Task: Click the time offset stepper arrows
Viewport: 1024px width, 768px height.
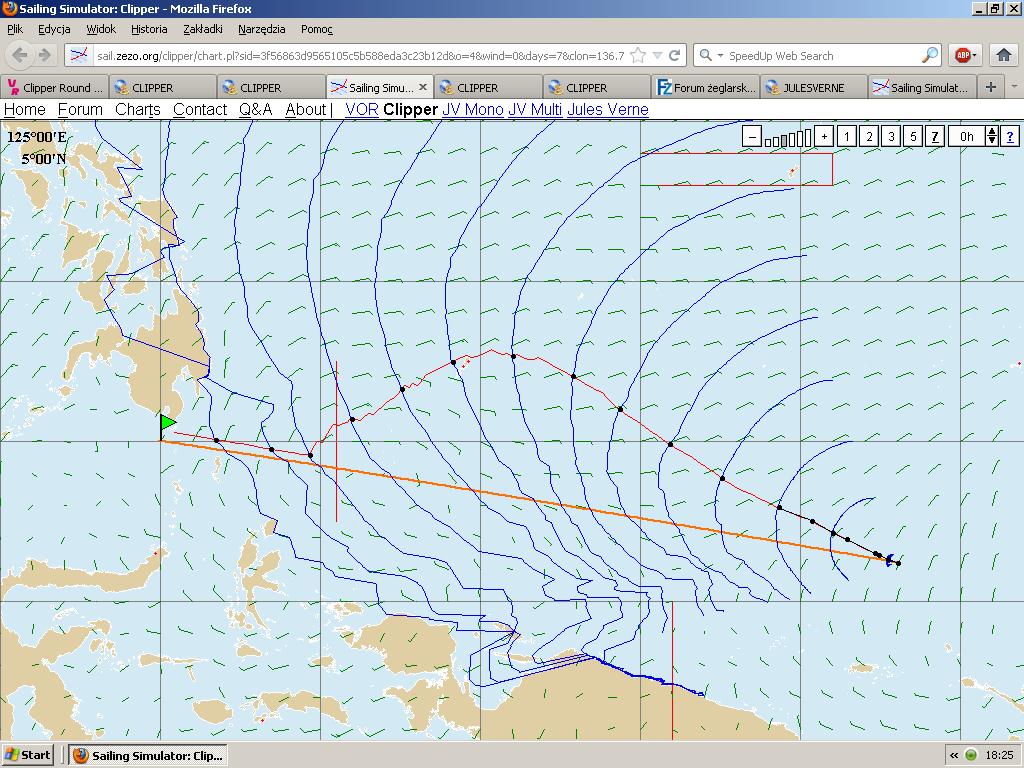Action: click(991, 137)
